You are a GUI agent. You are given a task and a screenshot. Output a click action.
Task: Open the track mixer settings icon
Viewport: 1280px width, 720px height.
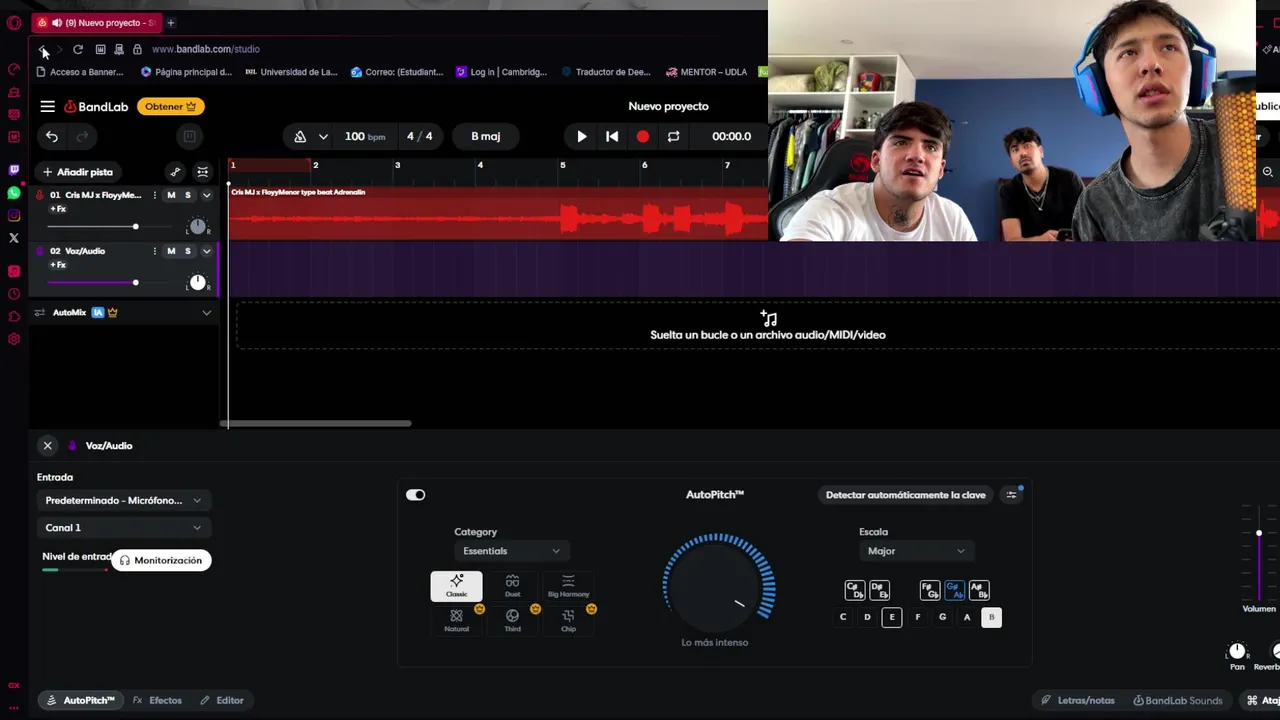tap(202, 172)
